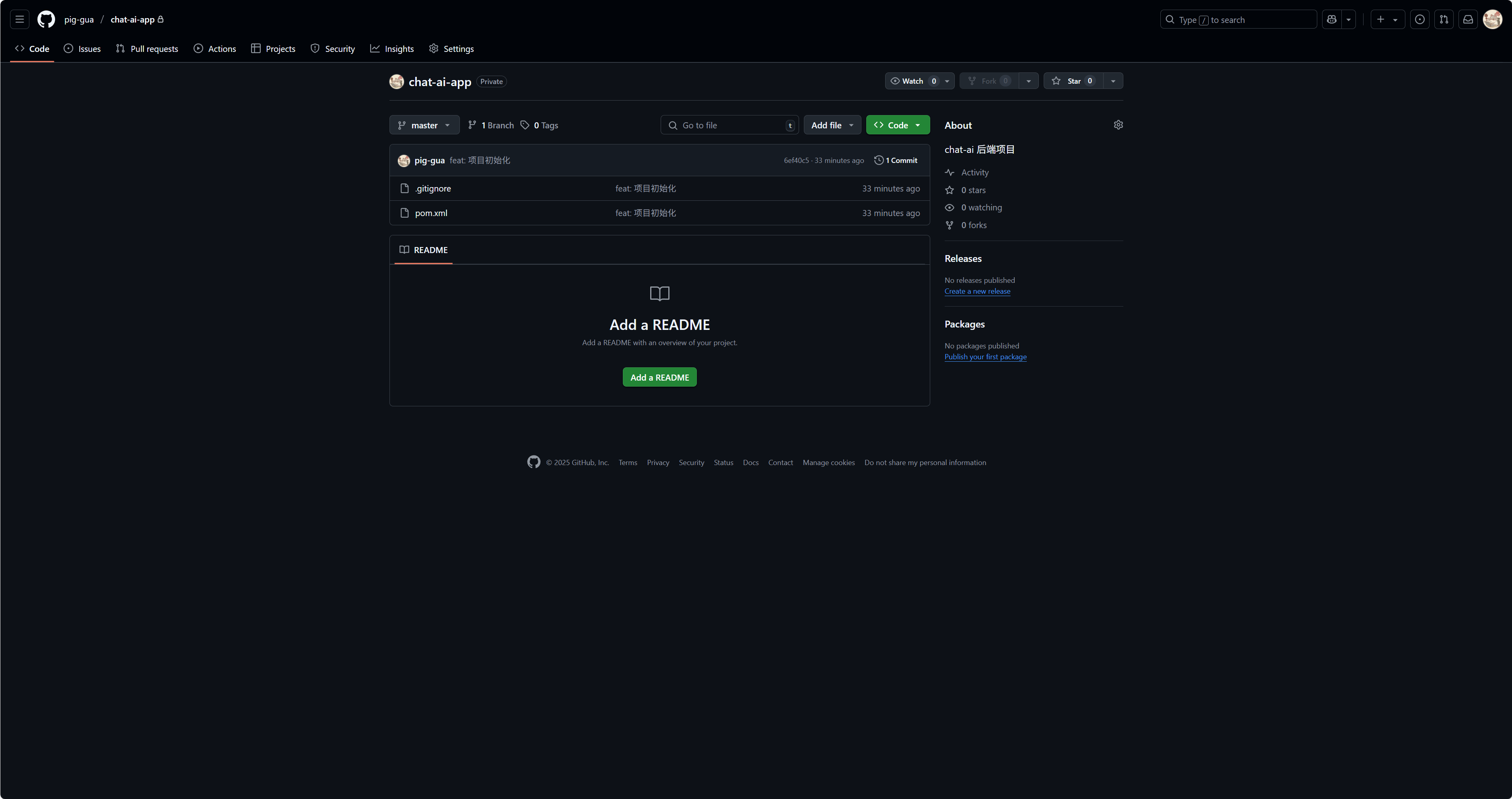Focus the Go to file search field

(x=729, y=125)
